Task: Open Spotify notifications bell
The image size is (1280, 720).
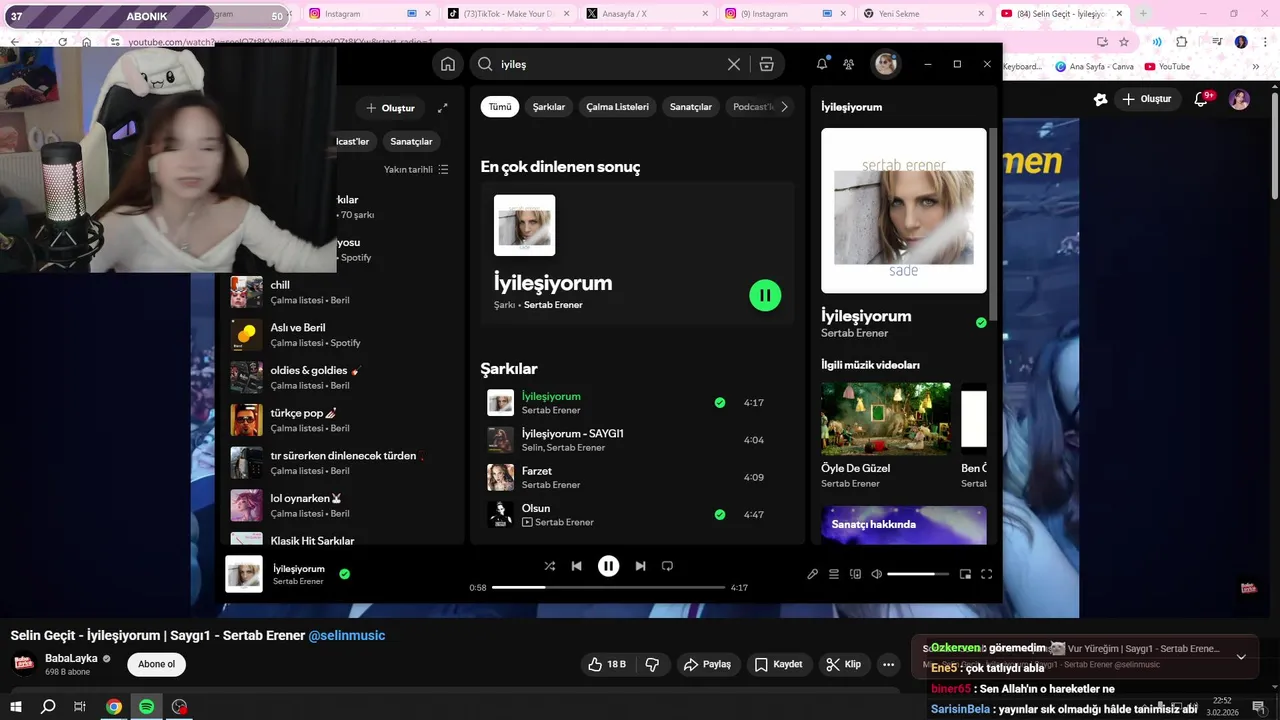Action: point(822,64)
